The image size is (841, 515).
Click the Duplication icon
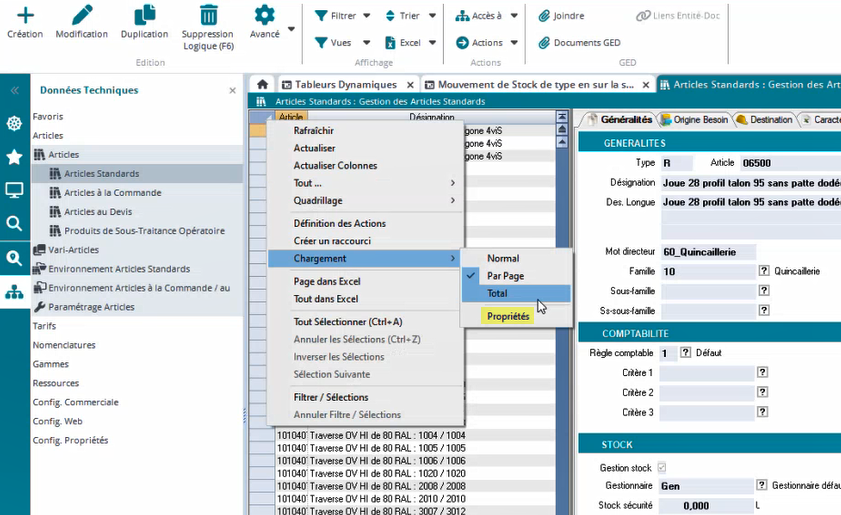(x=145, y=15)
